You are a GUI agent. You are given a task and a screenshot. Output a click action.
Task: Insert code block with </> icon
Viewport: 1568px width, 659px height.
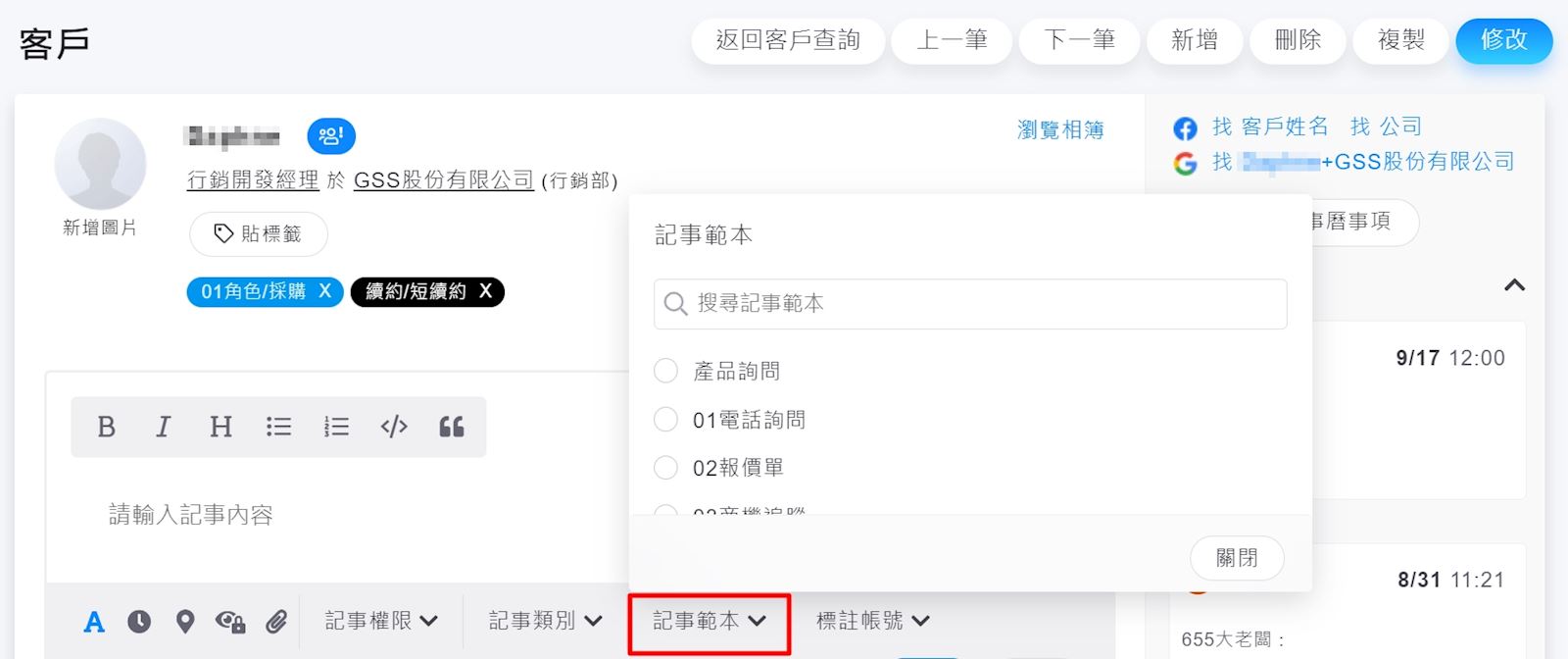pyautogui.click(x=394, y=427)
